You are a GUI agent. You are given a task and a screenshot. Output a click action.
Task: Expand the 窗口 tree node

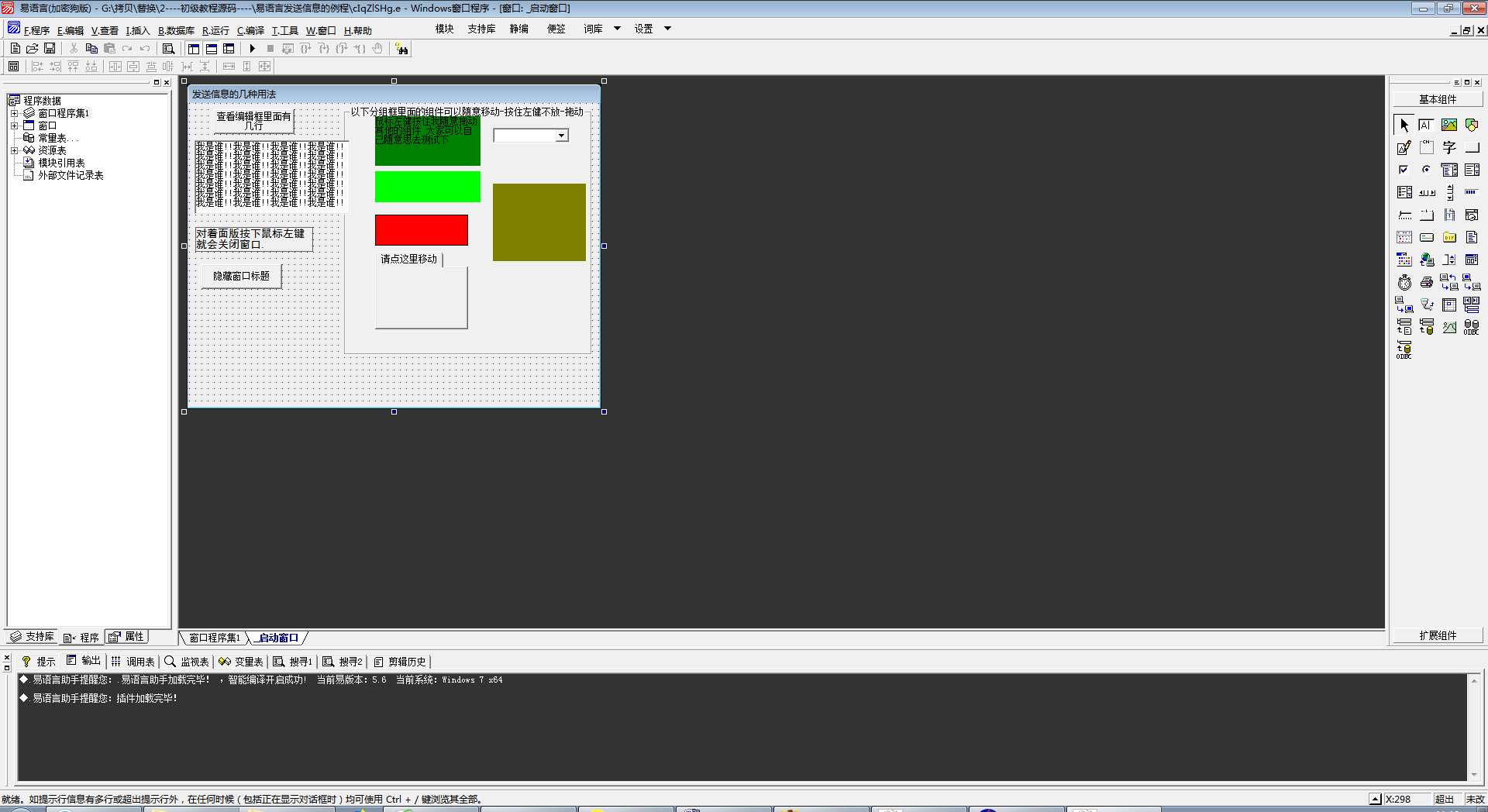(14, 126)
